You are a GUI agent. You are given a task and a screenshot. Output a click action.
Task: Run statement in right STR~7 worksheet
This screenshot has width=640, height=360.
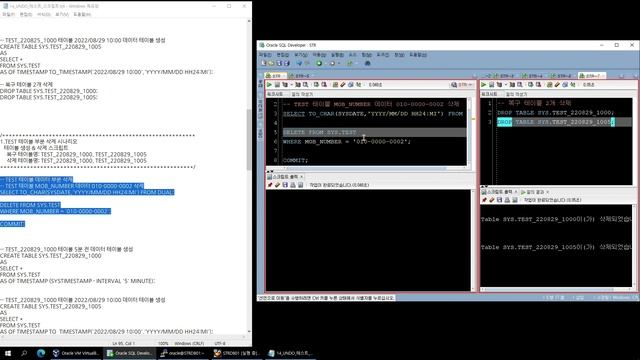coord(484,84)
